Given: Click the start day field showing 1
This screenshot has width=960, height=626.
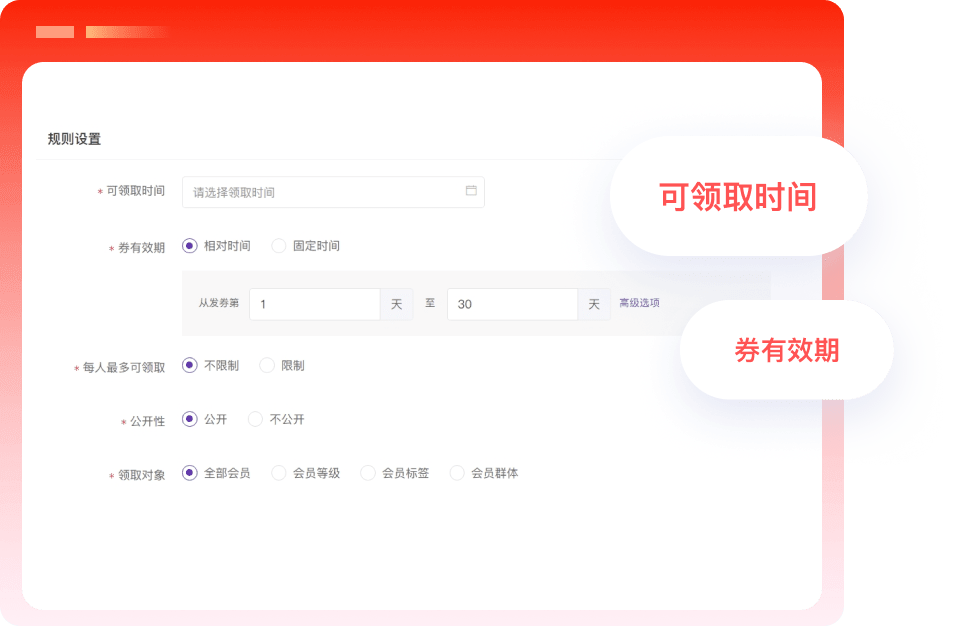Looking at the screenshot, I should point(314,304).
